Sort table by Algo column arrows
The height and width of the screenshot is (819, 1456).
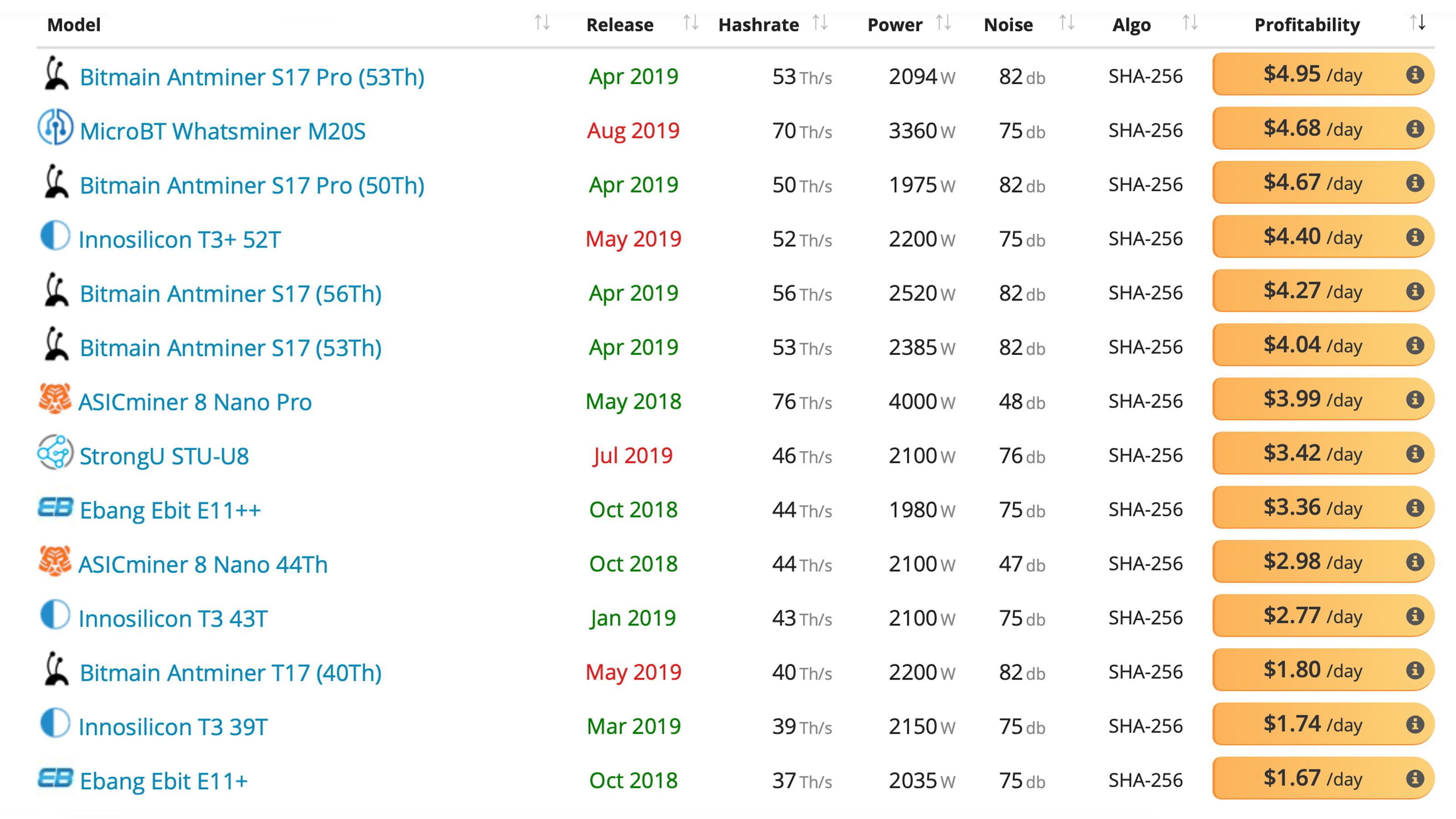(1190, 23)
